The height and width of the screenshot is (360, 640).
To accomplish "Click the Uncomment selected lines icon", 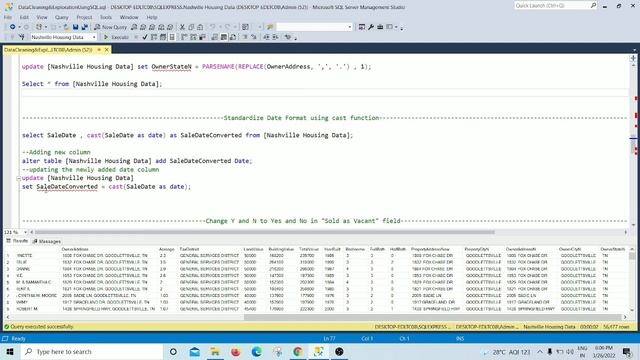I will click(x=254, y=37).
